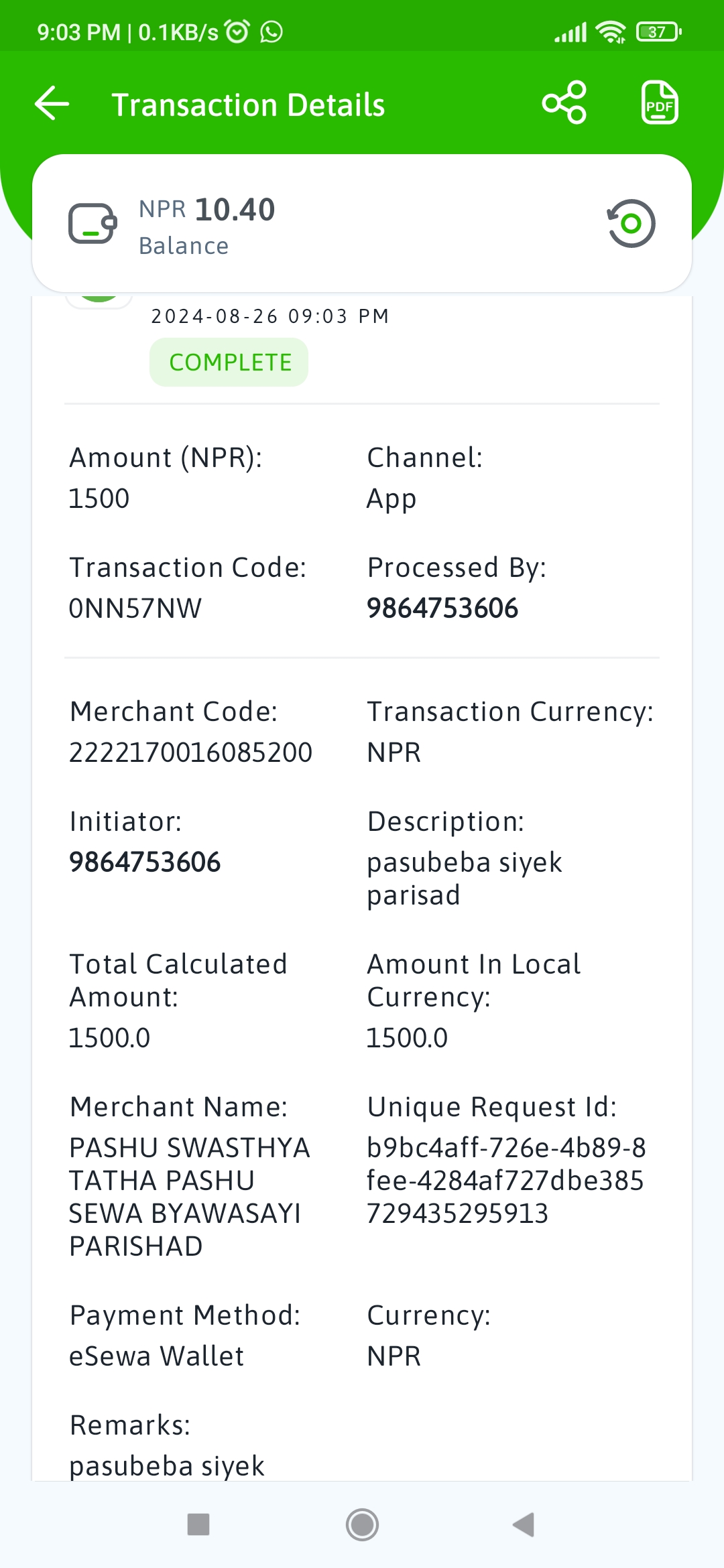
Task: Tap the Transaction Details title
Action: [x=248, y=105]
